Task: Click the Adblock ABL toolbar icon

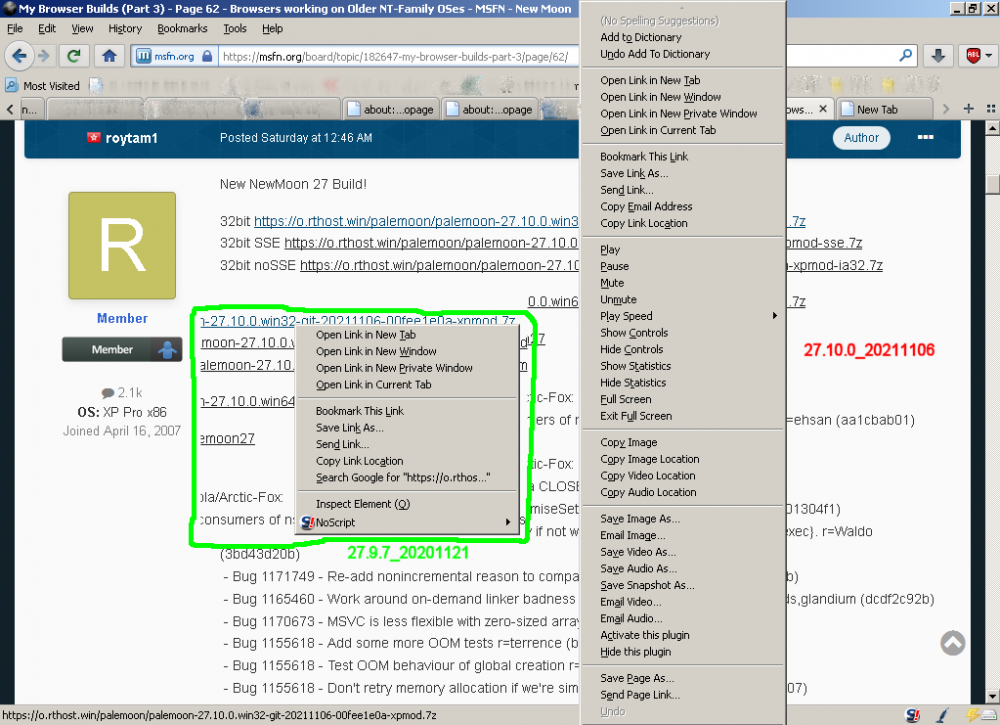Action: 974,56
